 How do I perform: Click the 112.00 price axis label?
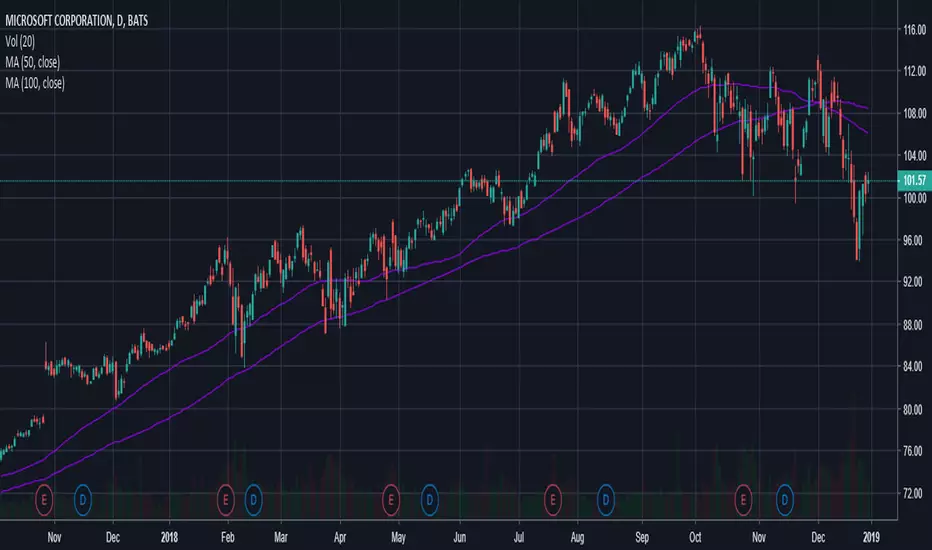pyautogui.click(x=914, y=71)
